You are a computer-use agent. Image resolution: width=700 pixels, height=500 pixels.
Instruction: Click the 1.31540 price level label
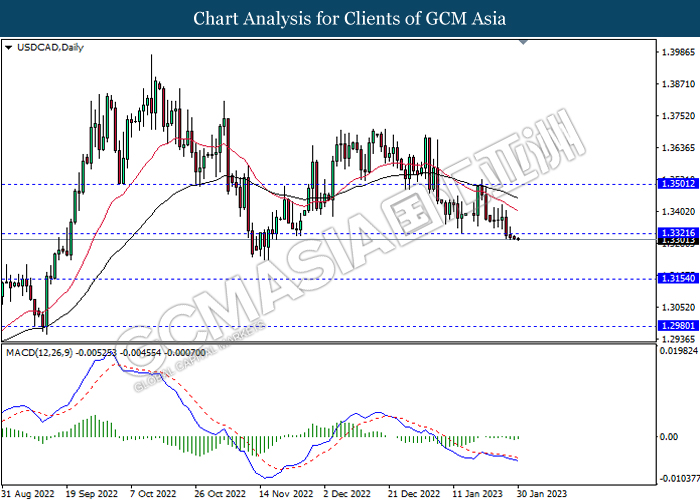pos(678,279)
